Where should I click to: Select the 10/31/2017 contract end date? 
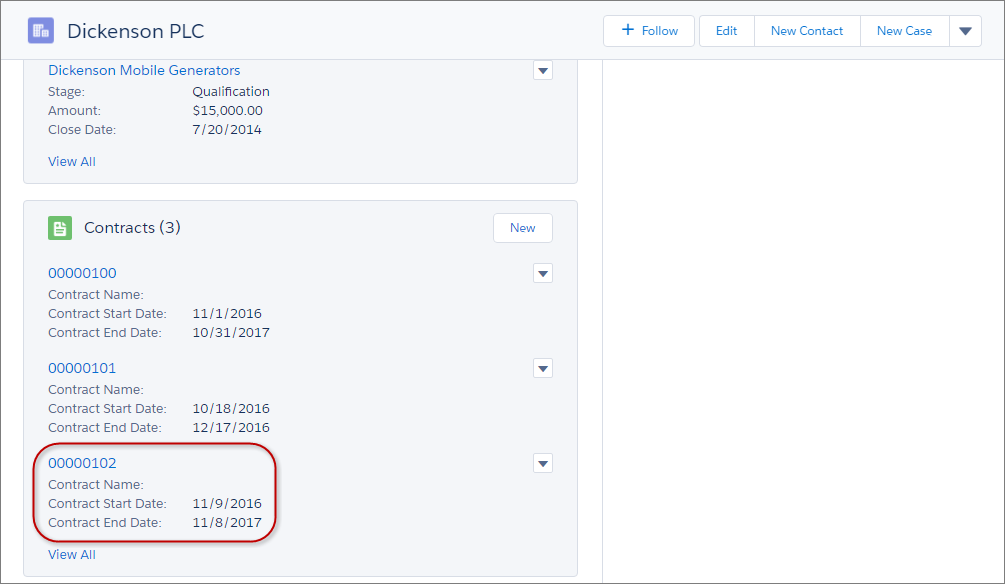tap(231, 333)
